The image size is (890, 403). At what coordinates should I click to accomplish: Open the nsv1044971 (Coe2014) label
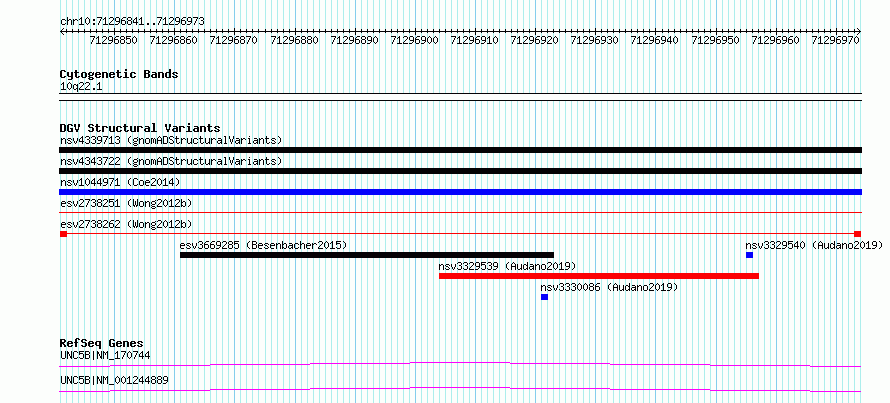click(x=120, y=182)
